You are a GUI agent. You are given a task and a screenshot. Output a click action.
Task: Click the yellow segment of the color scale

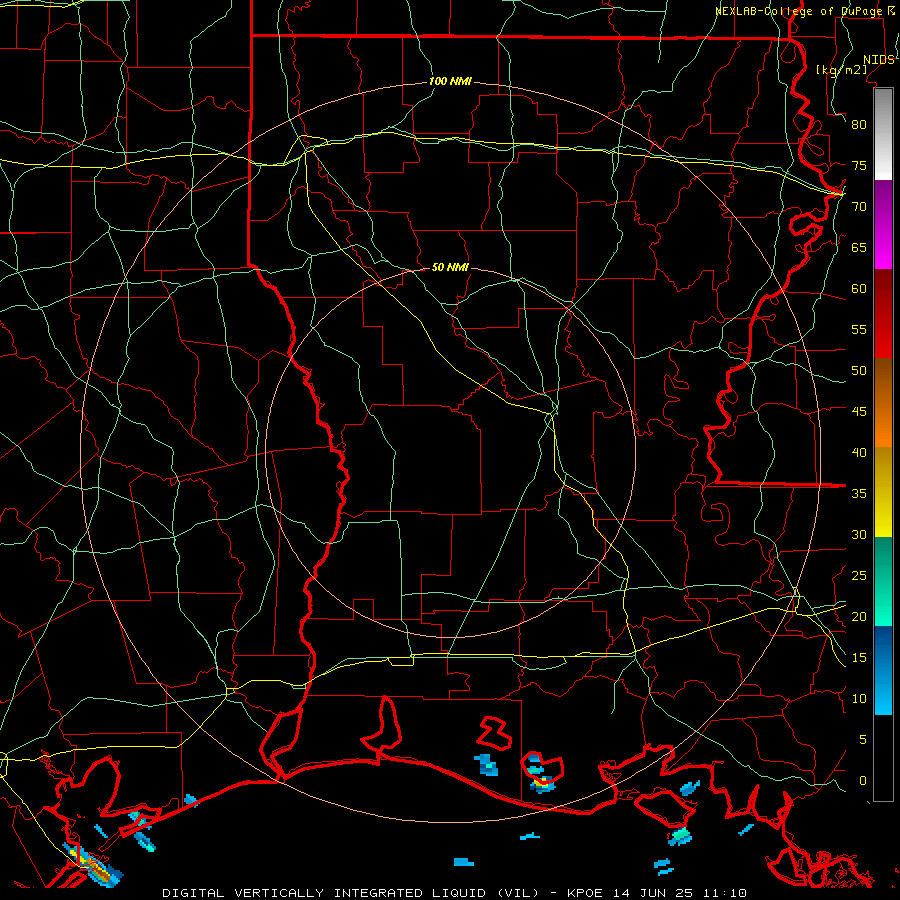tap(883, 492)
